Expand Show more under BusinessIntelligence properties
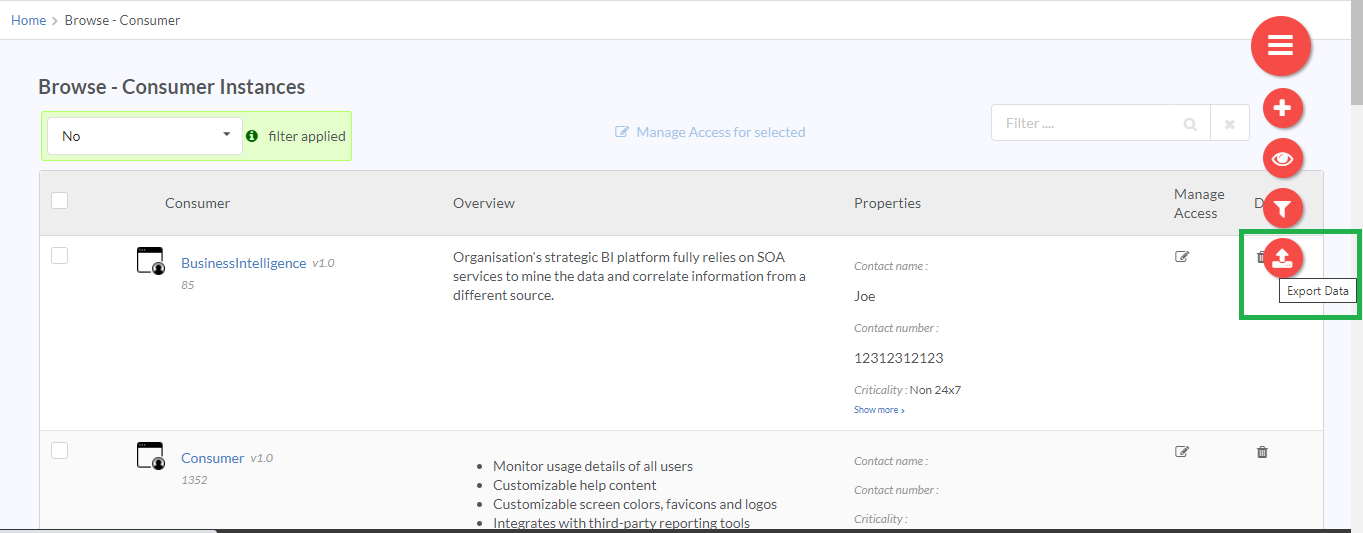 (879, 410)
